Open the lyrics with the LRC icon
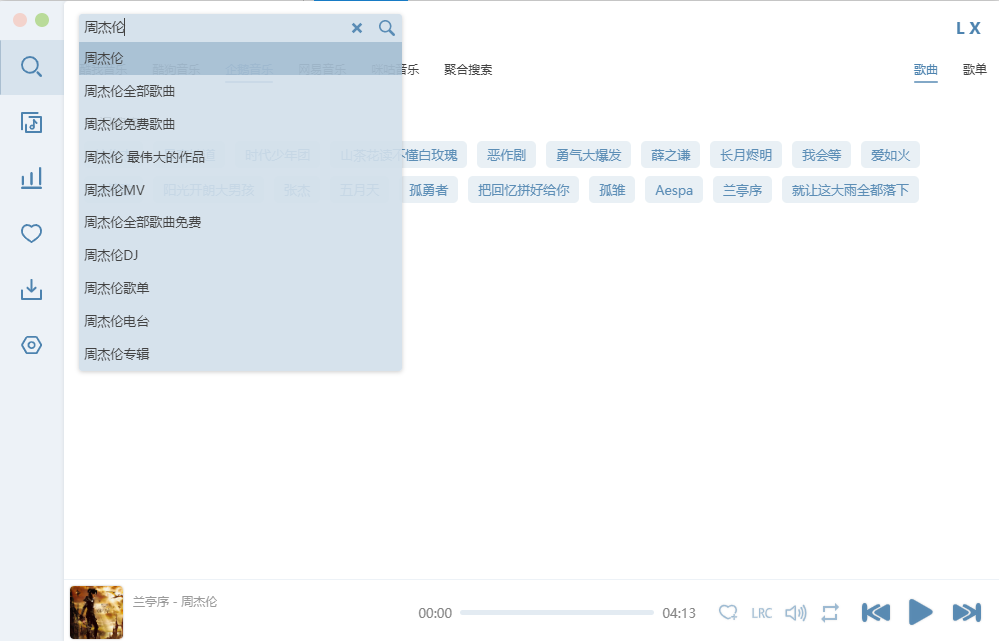The width and height of the screenshot is (999, 641). 761,612
